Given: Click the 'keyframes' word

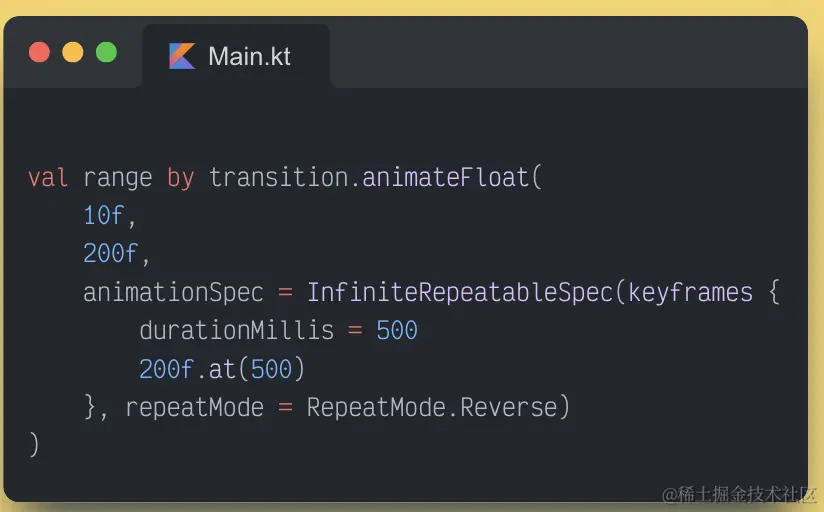Looking at the screenshot, I should pyautogui.click(x=690, y=292).
